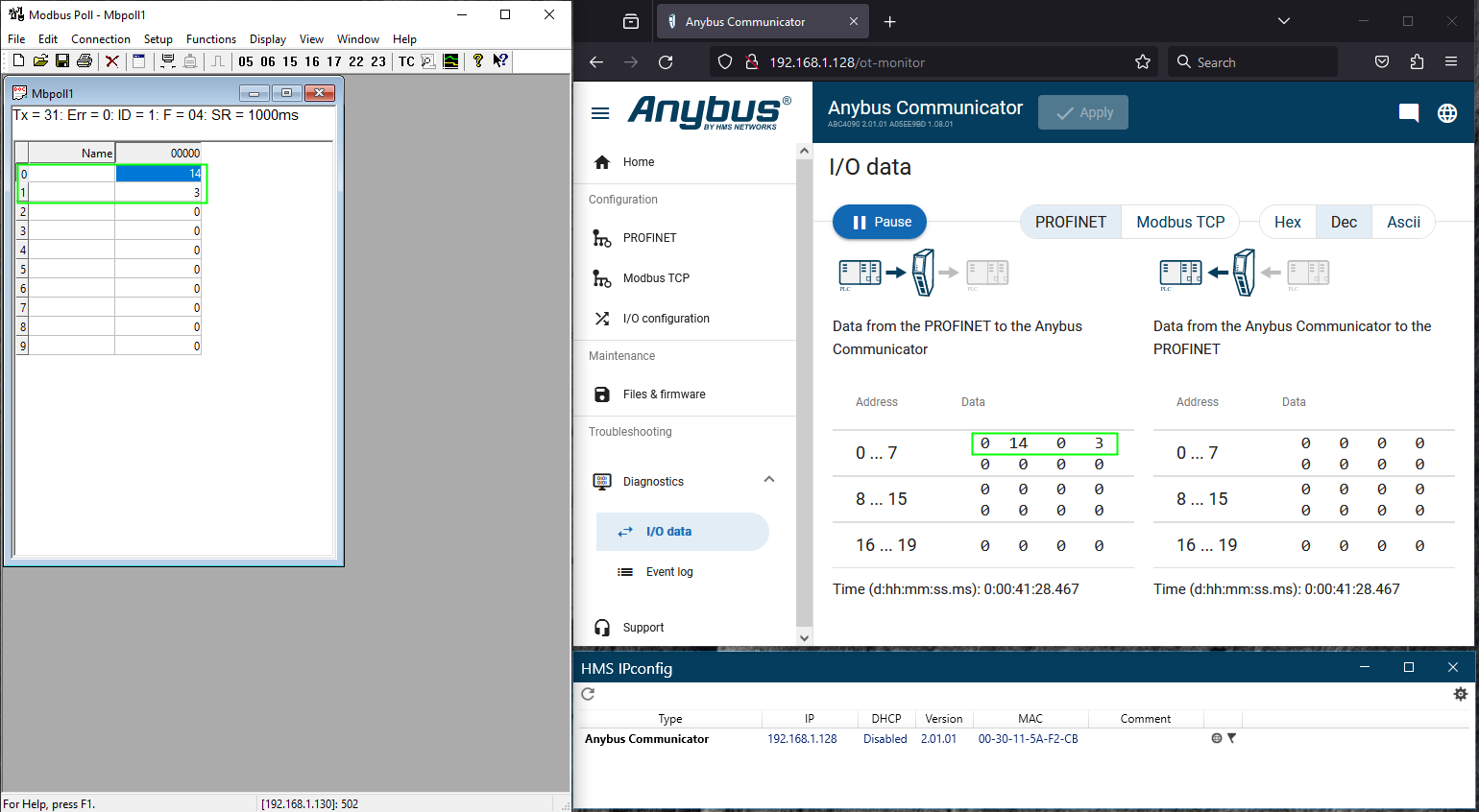Open the Anybus hamburger menu
The image size is (1479, 812).
tap(600, 113)
